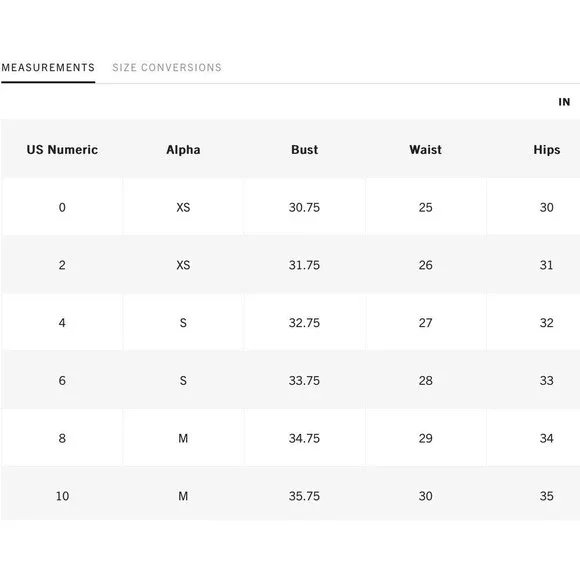Switch to the Size Conversions tab
This screenshot has width=580, height=580.
click(167, 67)
